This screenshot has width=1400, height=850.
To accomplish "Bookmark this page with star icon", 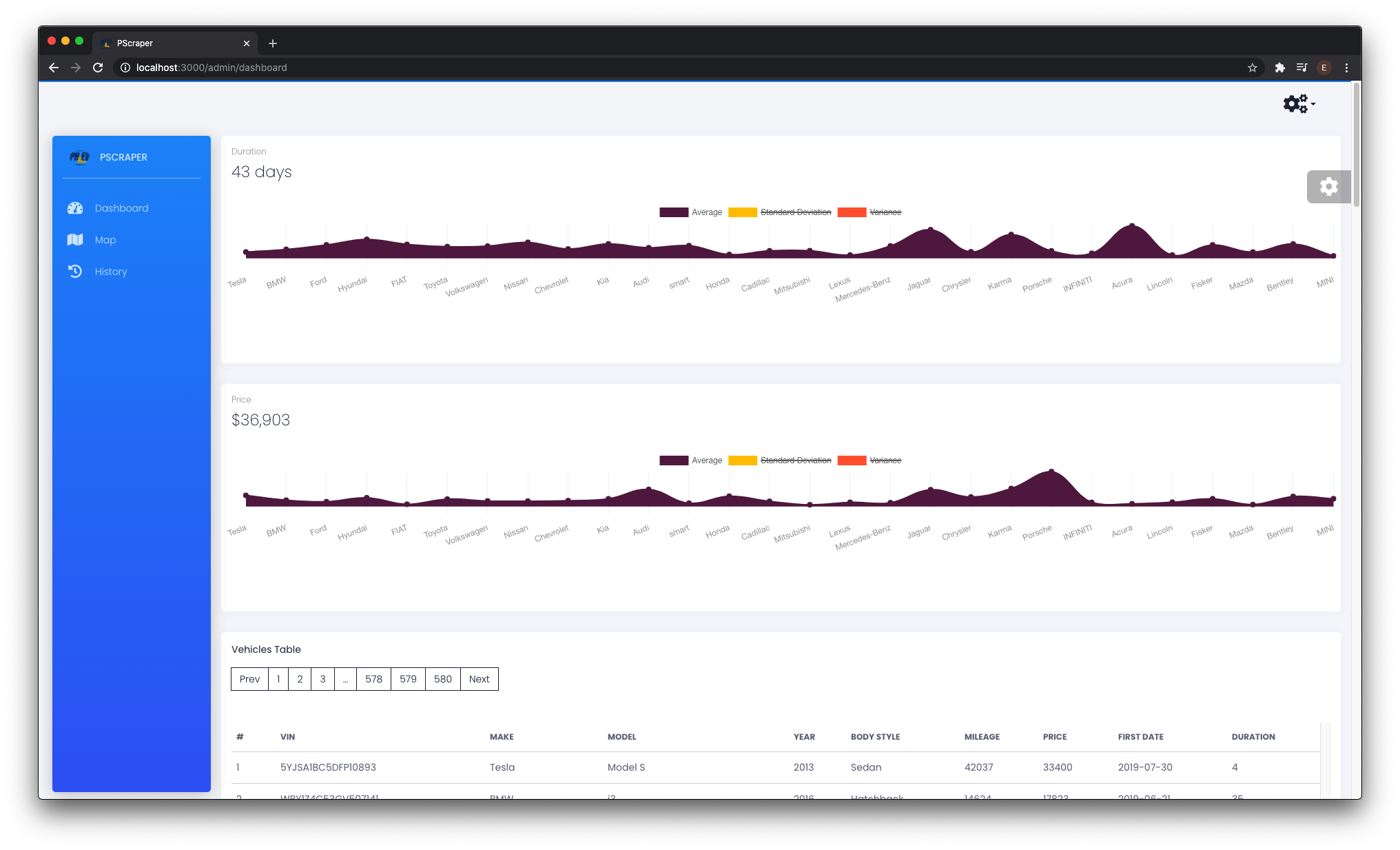I will pos(1252,68).
